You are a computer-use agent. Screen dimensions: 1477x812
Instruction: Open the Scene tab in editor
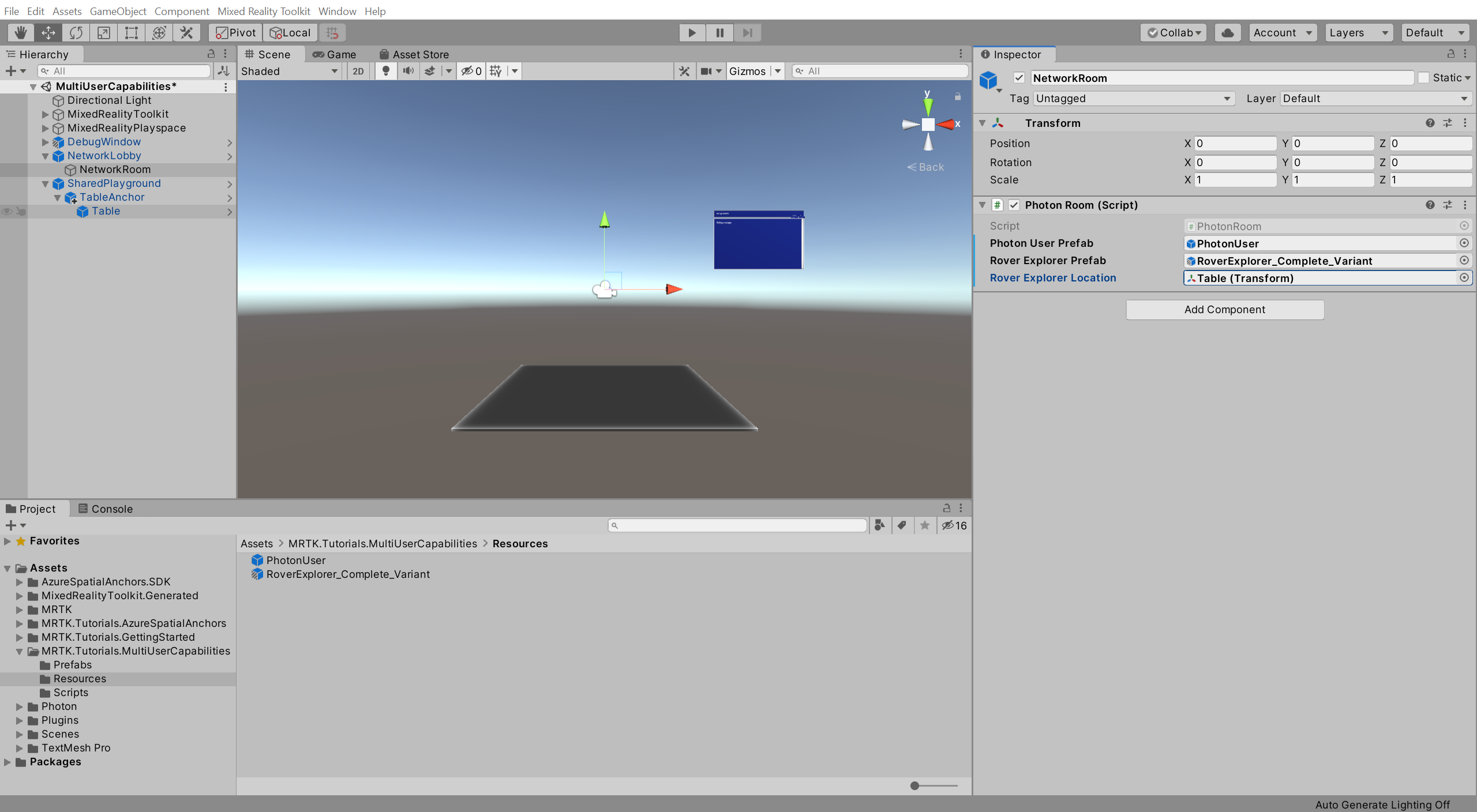tap(269, 54)
